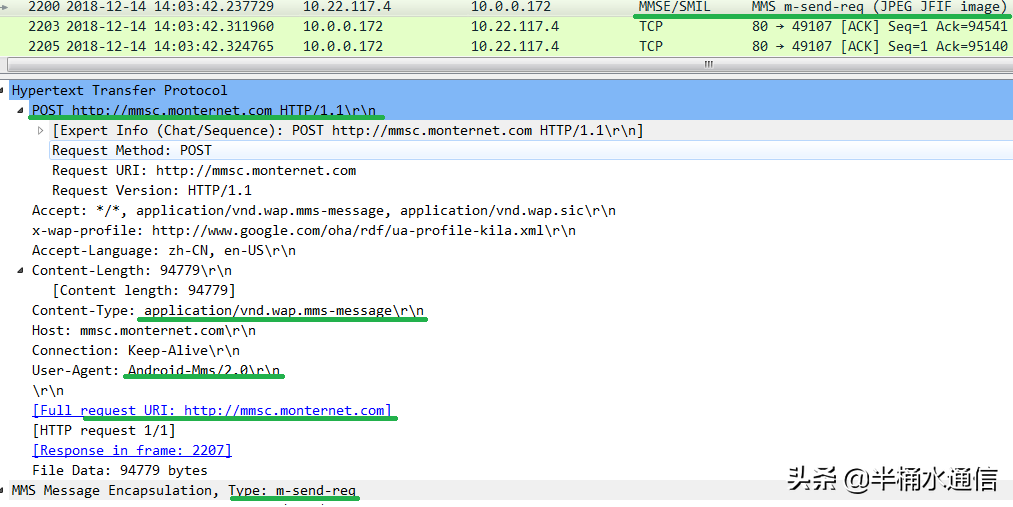Image resolution: width=1013 pixels, height=507 pixels.
Task: Select the Content-Type header row
Action: coord(228,311)
